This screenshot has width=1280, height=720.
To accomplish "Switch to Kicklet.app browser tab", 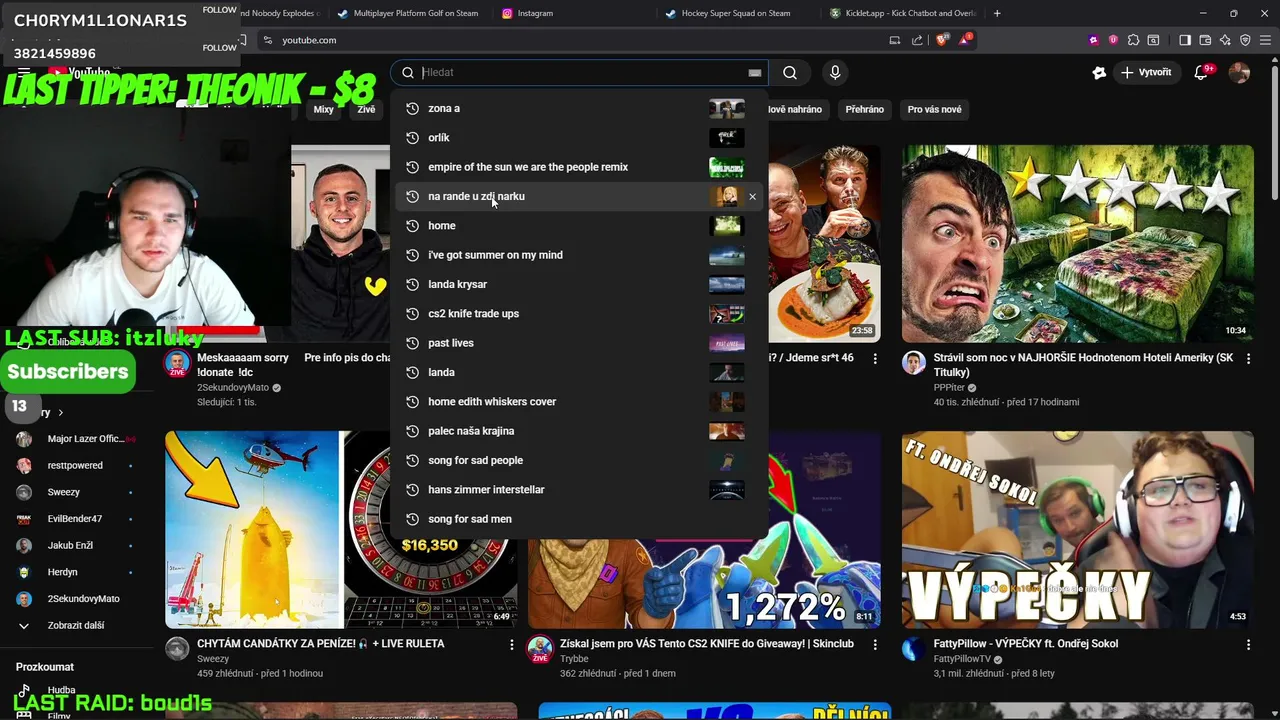I will point(903,13).
